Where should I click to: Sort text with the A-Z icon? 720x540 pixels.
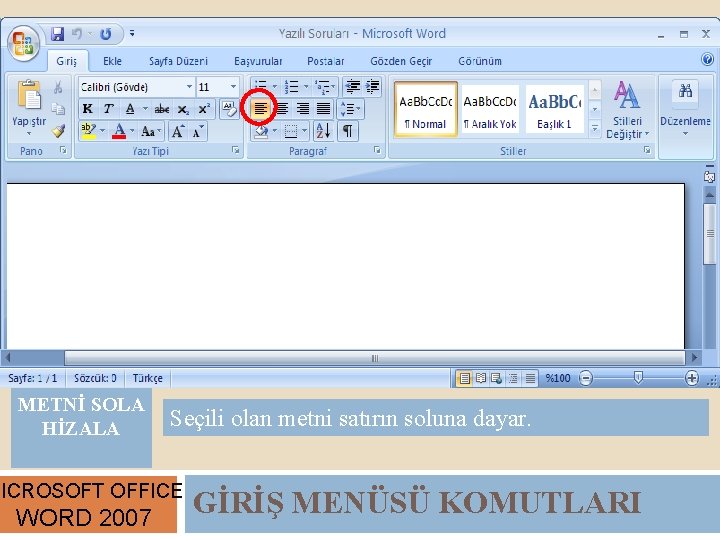pyautogui.click(x=323, y=132)
